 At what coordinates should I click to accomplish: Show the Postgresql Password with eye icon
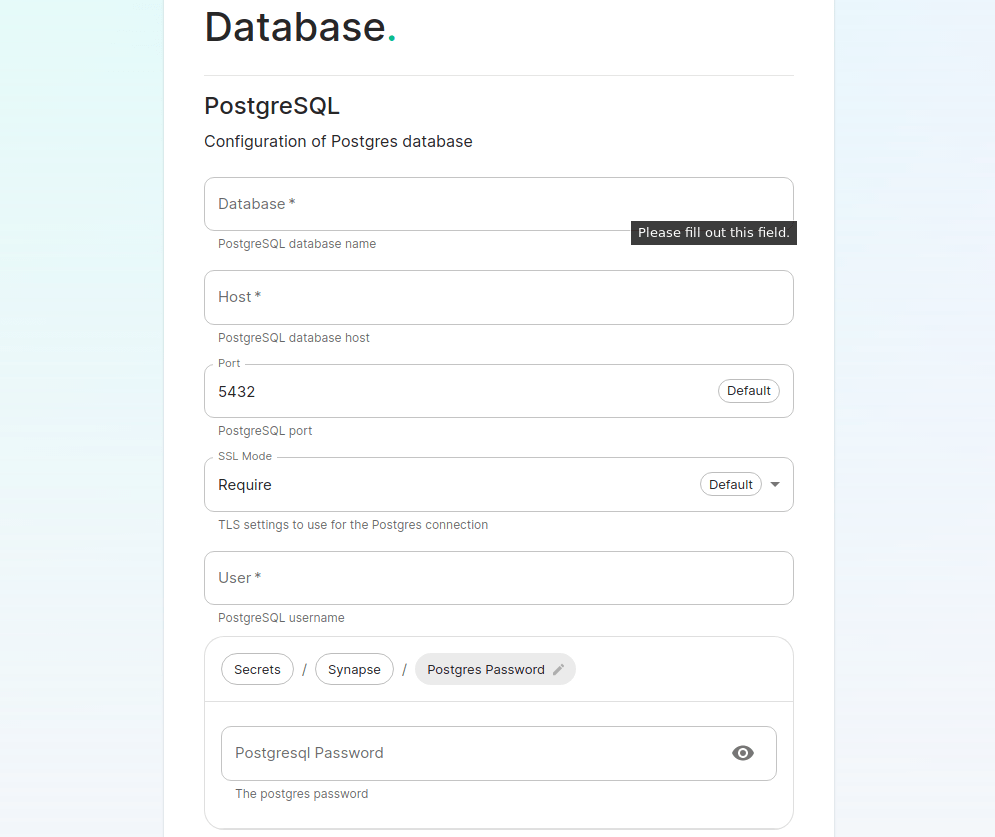742,753
